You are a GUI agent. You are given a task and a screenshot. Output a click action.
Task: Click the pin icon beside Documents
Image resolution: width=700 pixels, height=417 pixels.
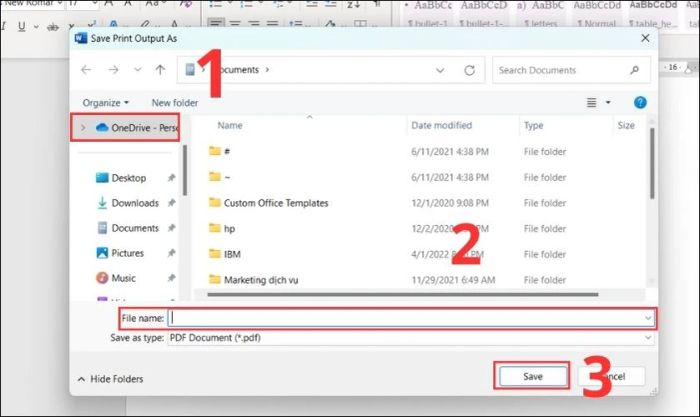(x=171, y=228)
